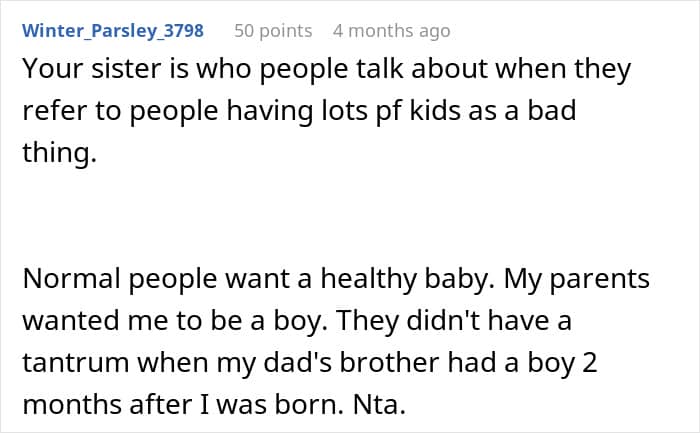Click the word "bad" in the first paragraph

(x=553, y=110)
